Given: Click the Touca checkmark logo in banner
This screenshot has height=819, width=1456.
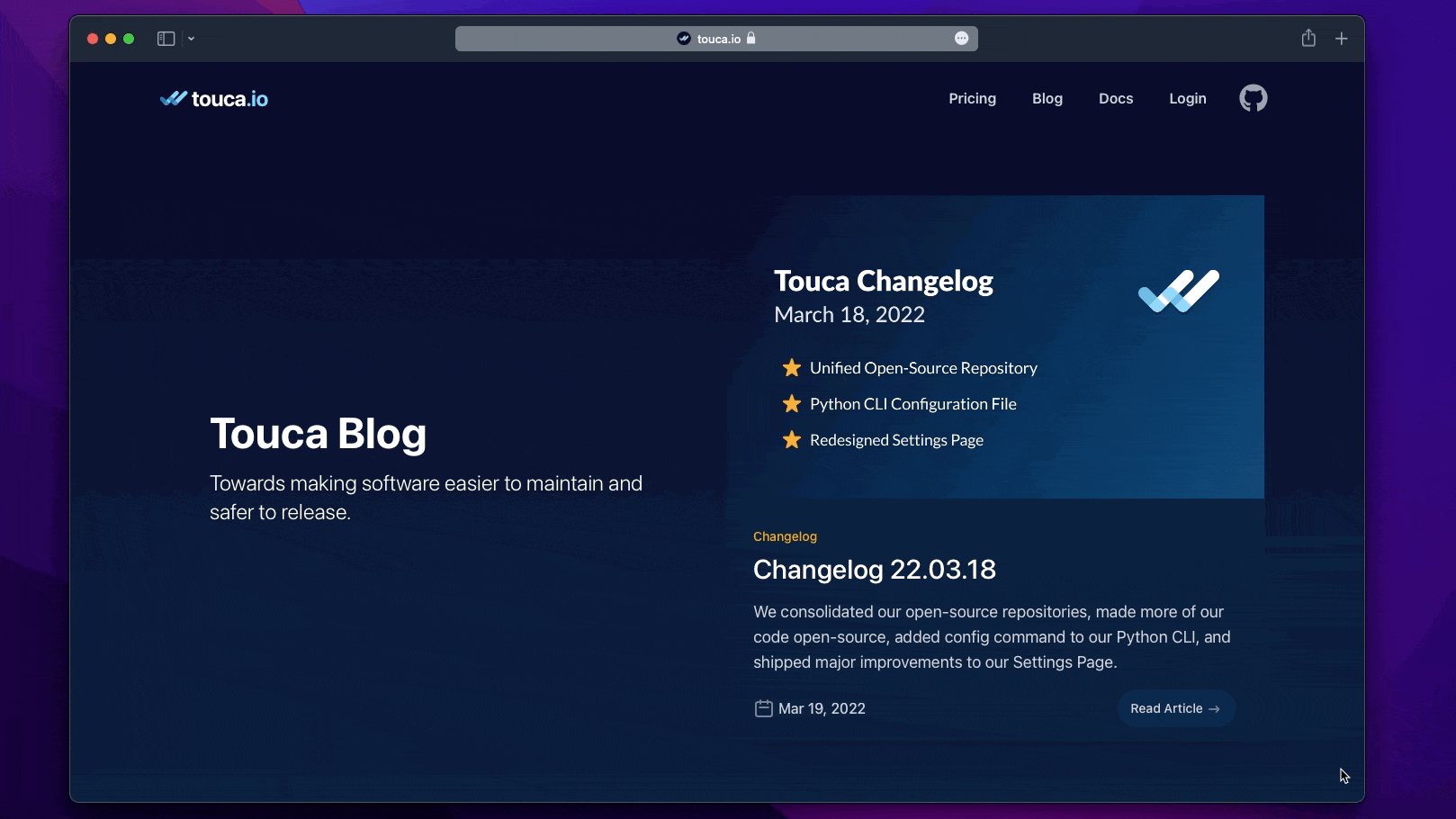Looking at the screenshot, I should point(1179,291).
